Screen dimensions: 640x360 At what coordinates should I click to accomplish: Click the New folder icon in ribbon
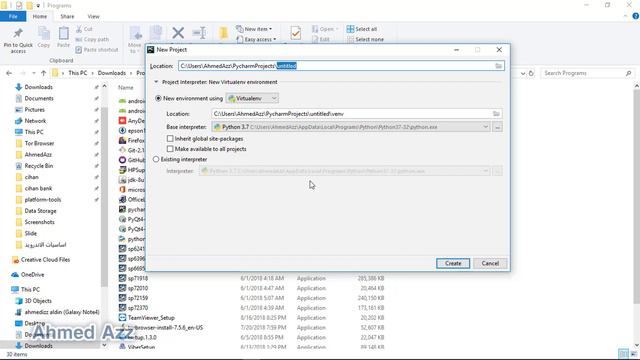tap(223, 33)
